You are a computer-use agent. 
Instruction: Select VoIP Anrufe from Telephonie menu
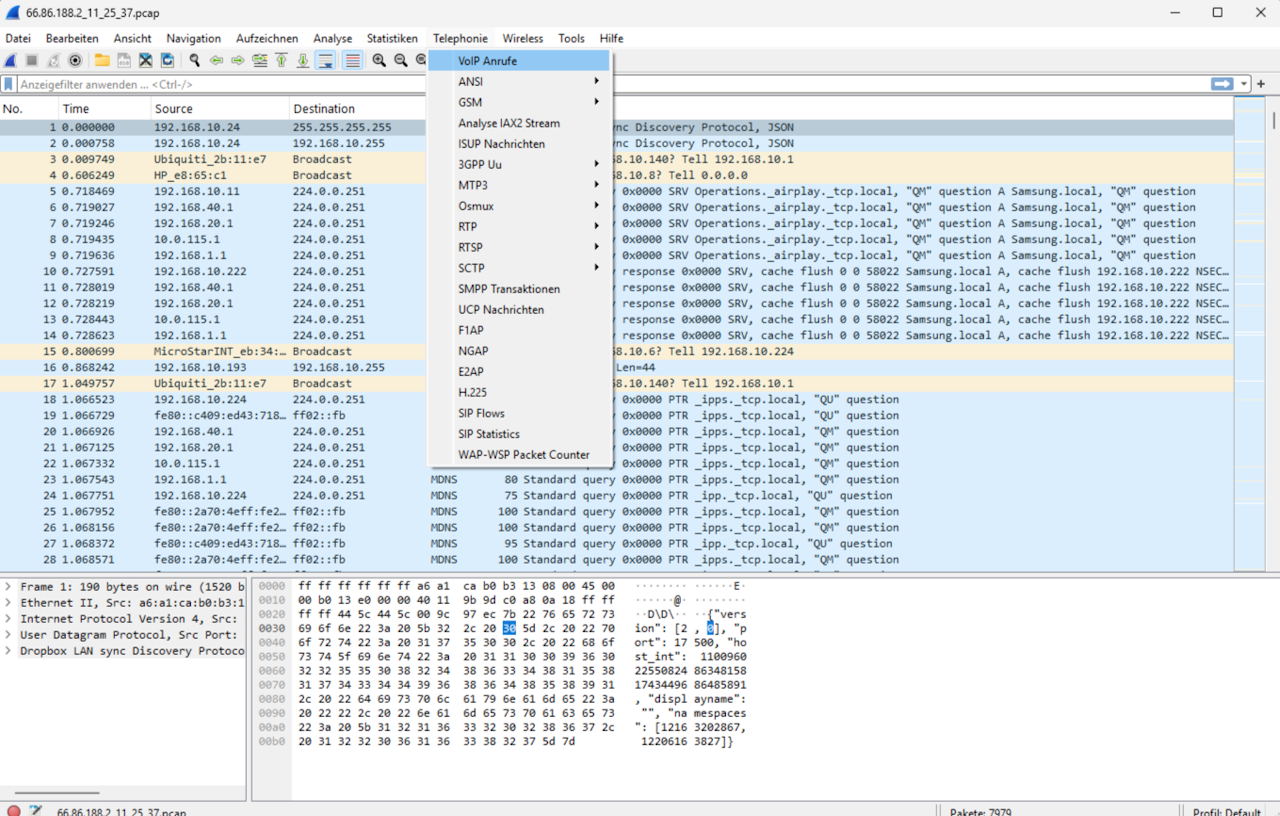(488, 61)
